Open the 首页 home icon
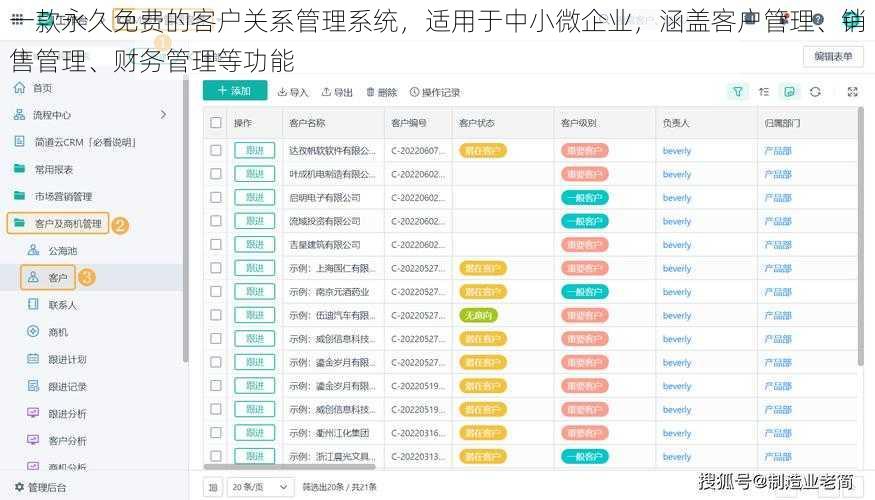The image size is (875, 500). click(20, 88)
